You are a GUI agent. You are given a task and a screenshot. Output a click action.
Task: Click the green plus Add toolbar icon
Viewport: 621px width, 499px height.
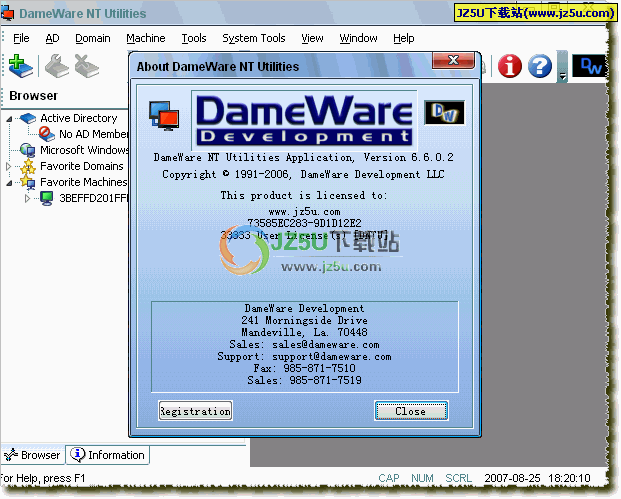tap(21, 66)
